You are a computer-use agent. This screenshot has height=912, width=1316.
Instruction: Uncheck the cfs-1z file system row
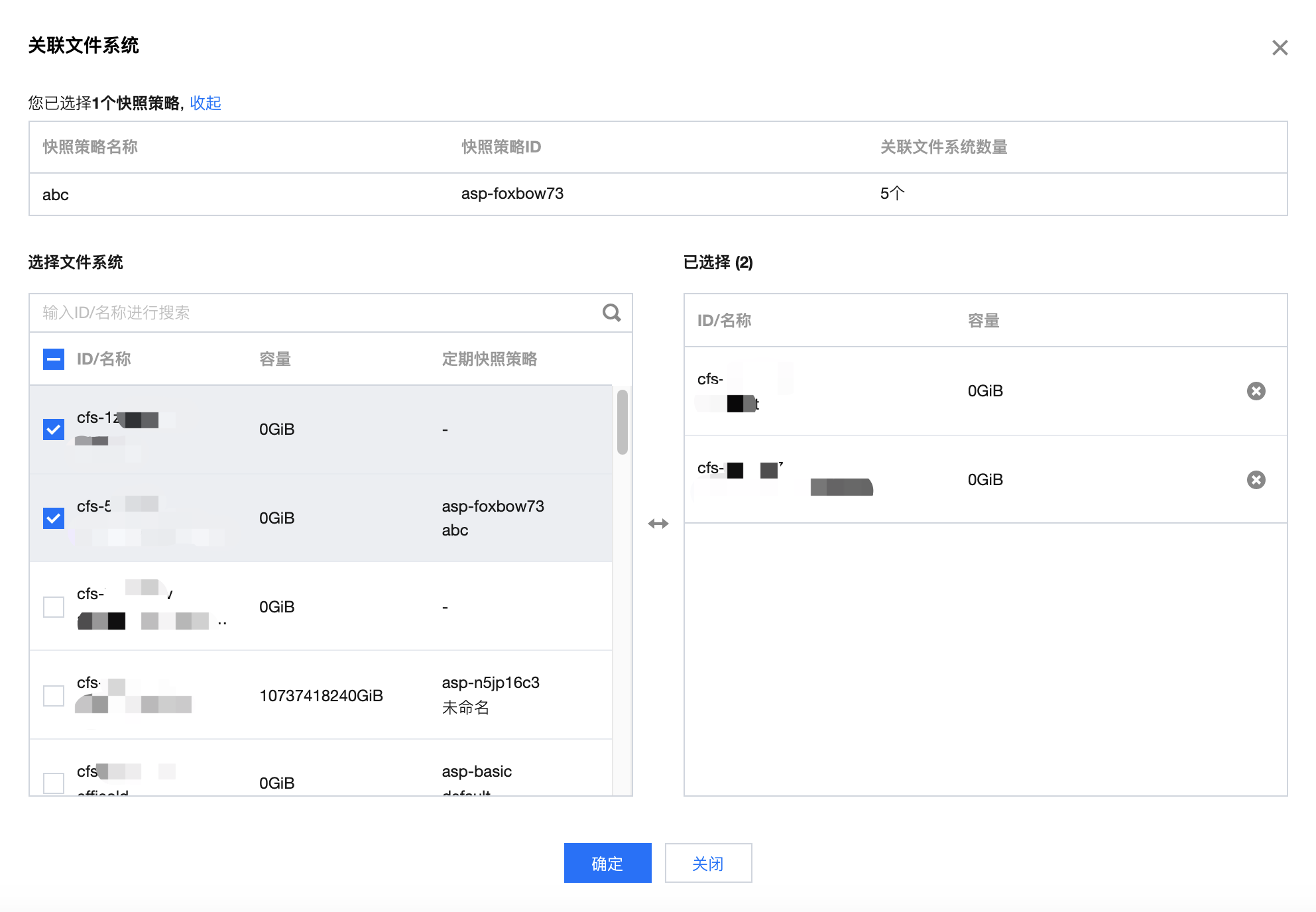(54, 429)
